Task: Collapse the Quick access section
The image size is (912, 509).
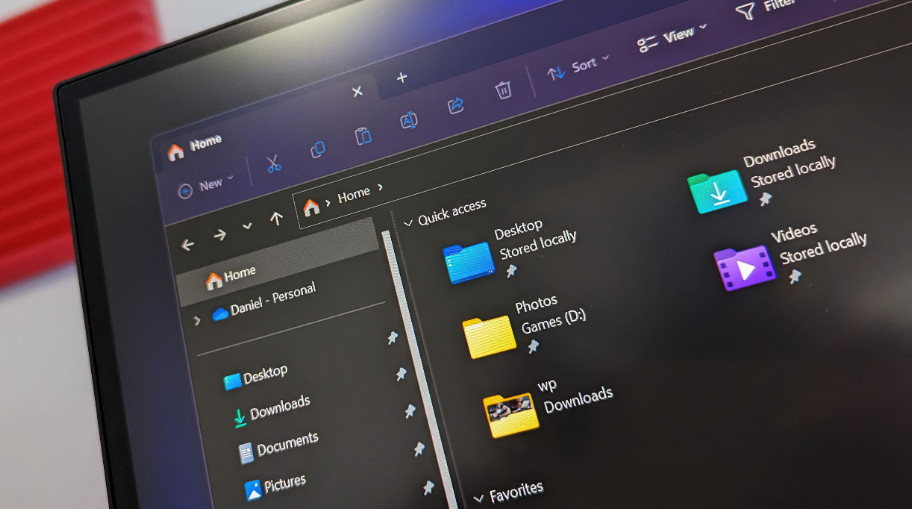Action: (408, 222)
